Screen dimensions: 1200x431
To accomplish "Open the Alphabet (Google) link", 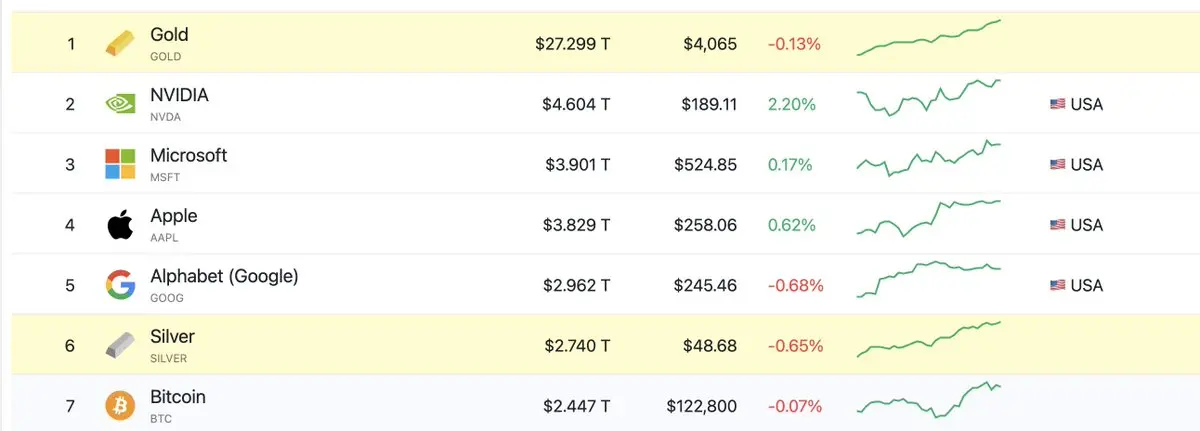I will click(224, 276).
